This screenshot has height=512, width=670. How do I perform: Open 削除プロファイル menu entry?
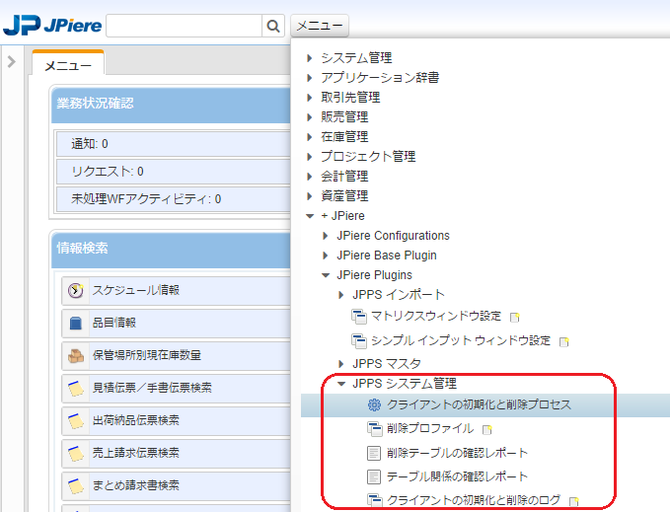(430, 428)
